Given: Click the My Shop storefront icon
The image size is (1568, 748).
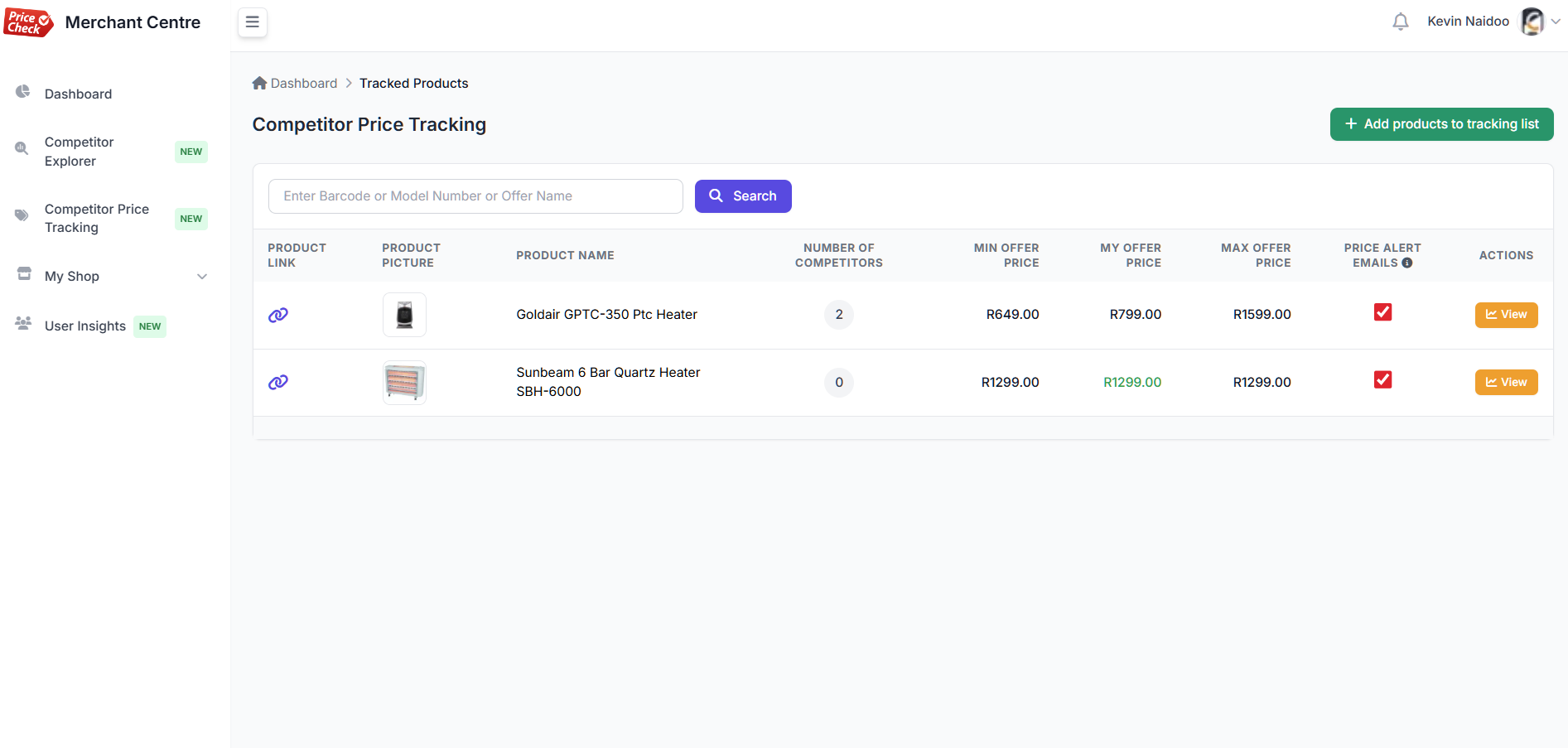Looking at the screenshot, I should click(x=24, y=274).
